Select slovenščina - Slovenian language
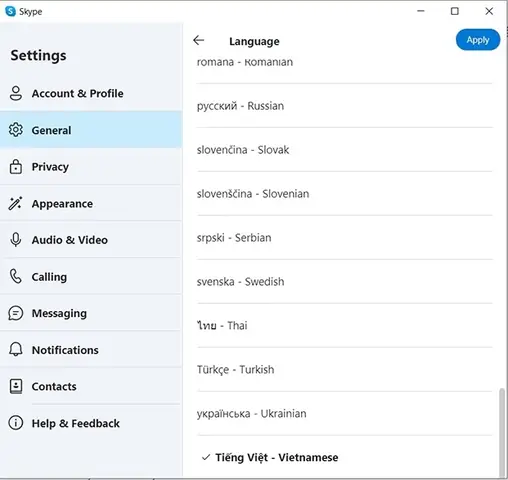This screenshot has height=480, width=508. point(345,194)
